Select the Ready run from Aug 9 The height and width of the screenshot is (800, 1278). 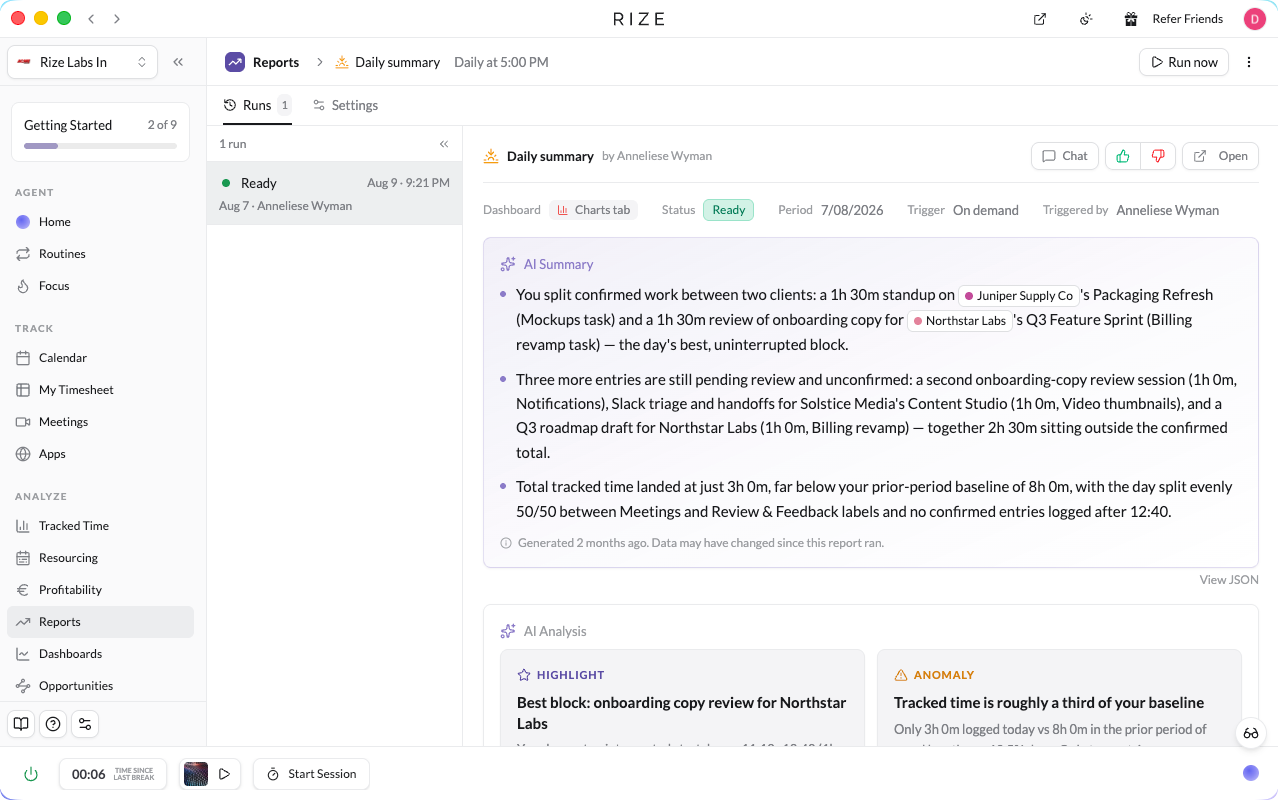(x=335, y=194)
